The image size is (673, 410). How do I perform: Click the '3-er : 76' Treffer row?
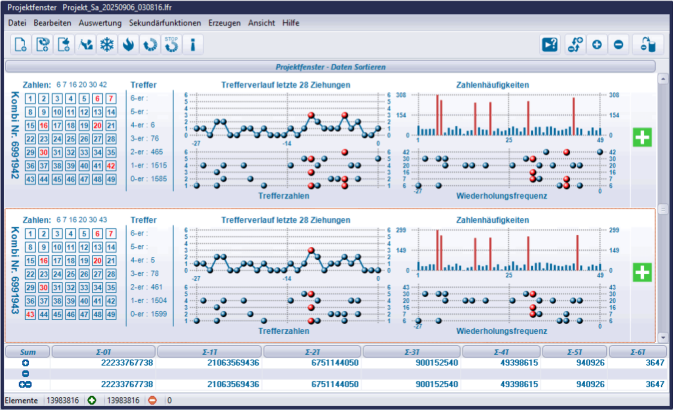(145, 138)
